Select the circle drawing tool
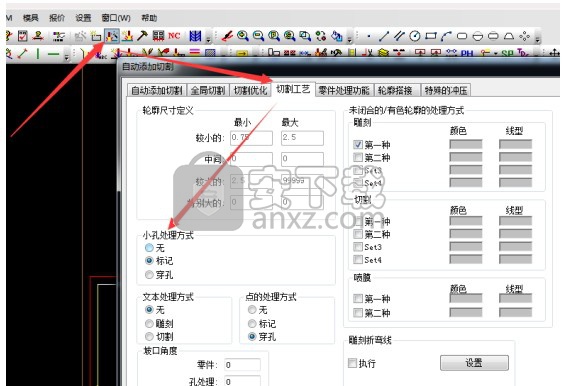563x386 pixels. point(415,36)
